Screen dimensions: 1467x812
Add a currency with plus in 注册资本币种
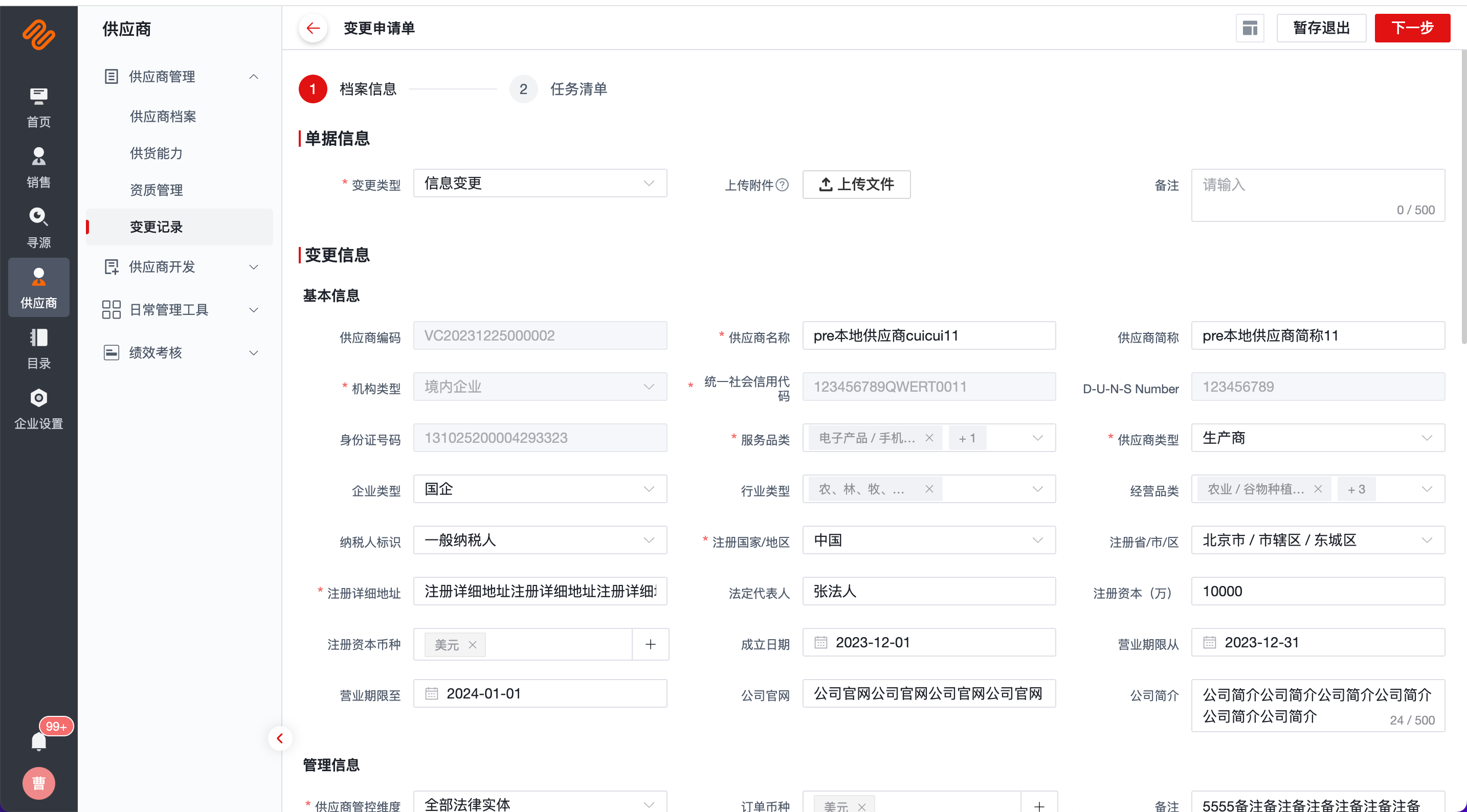650,644
